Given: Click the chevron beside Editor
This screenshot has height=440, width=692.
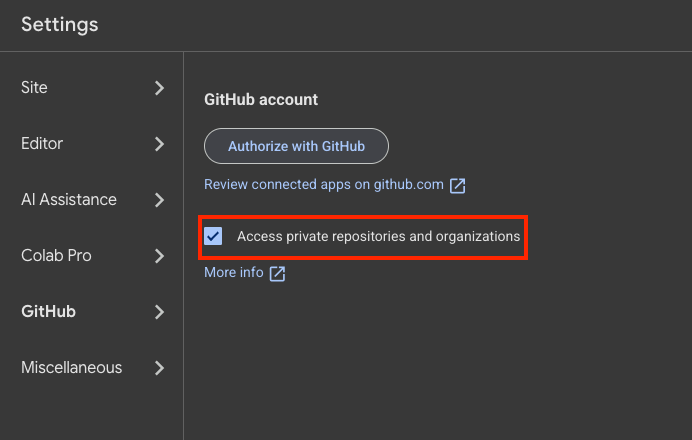Looking at the screenshot, I should point(159,144).
